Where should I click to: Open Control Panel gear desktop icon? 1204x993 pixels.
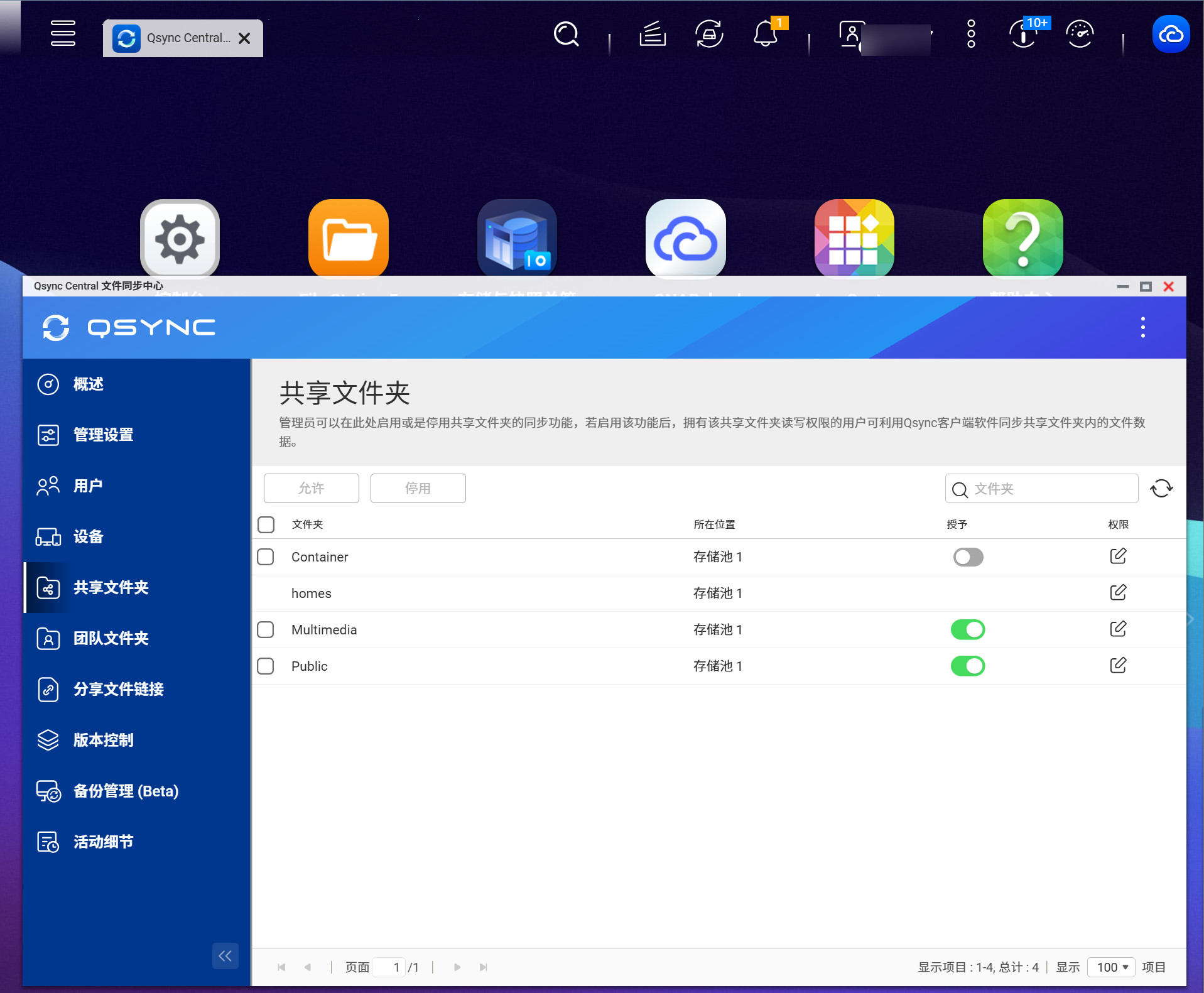pos(180,239)
